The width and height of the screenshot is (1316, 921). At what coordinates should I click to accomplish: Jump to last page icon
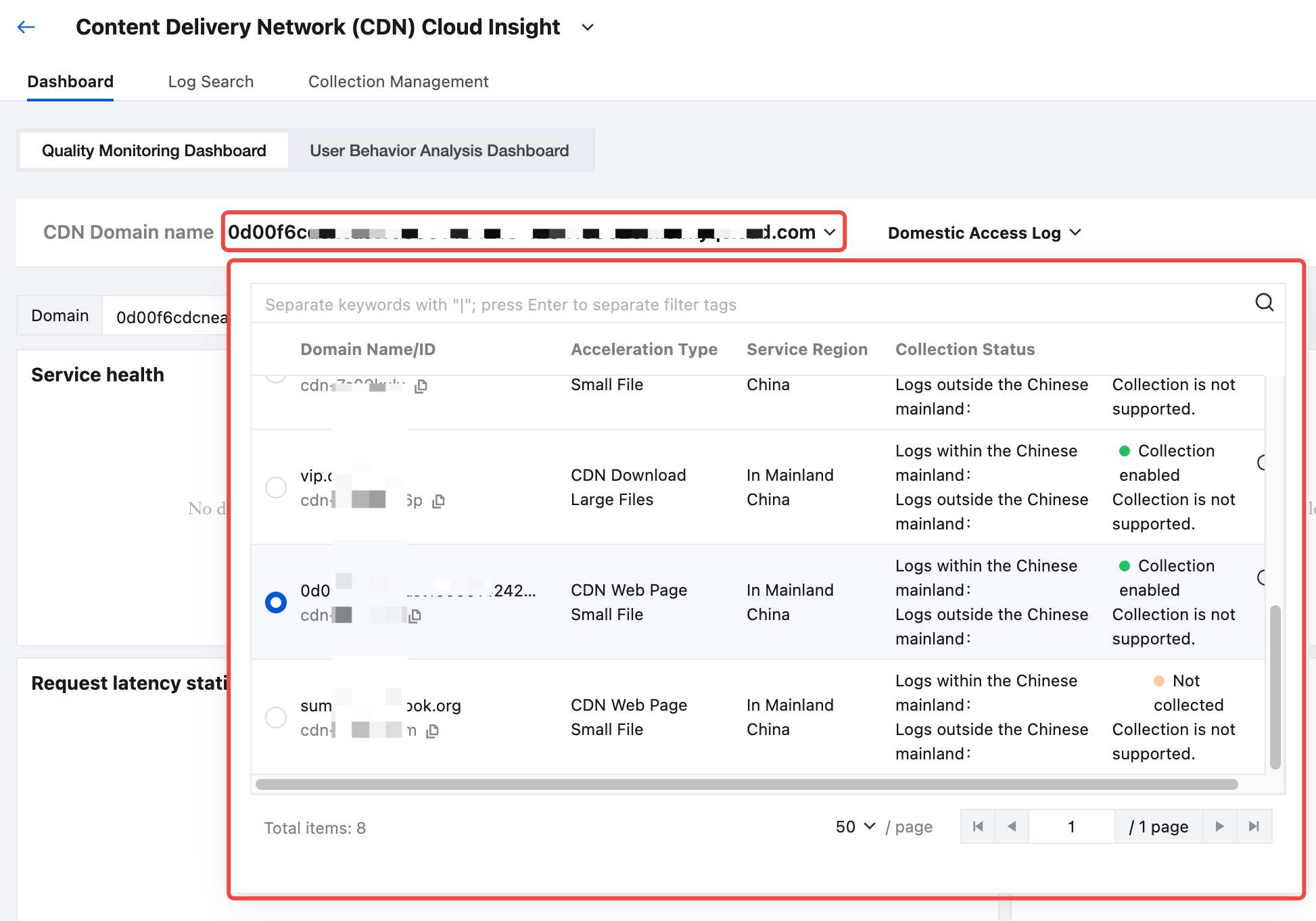1254,826
